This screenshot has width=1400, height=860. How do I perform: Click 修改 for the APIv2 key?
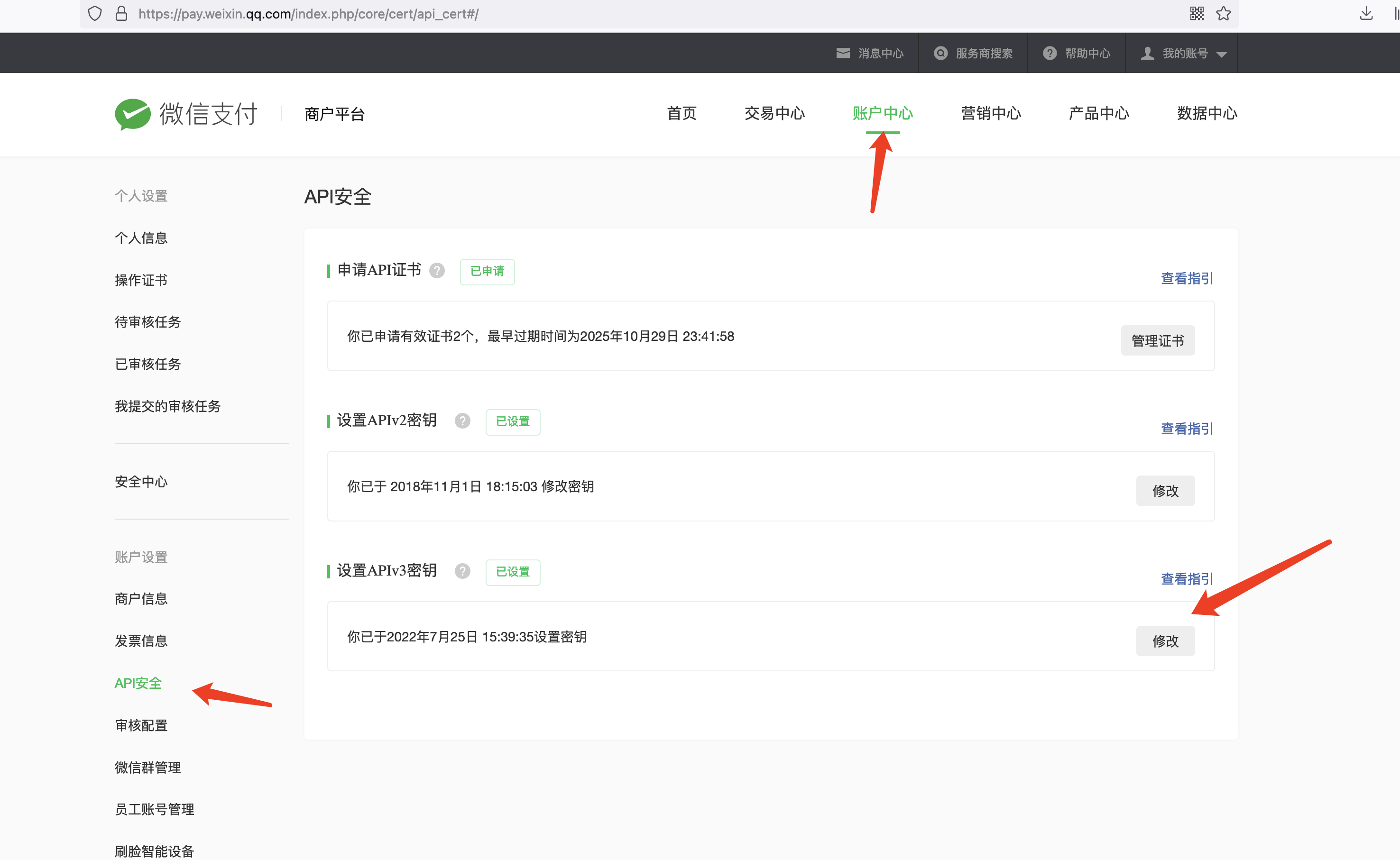point(1165,491)
